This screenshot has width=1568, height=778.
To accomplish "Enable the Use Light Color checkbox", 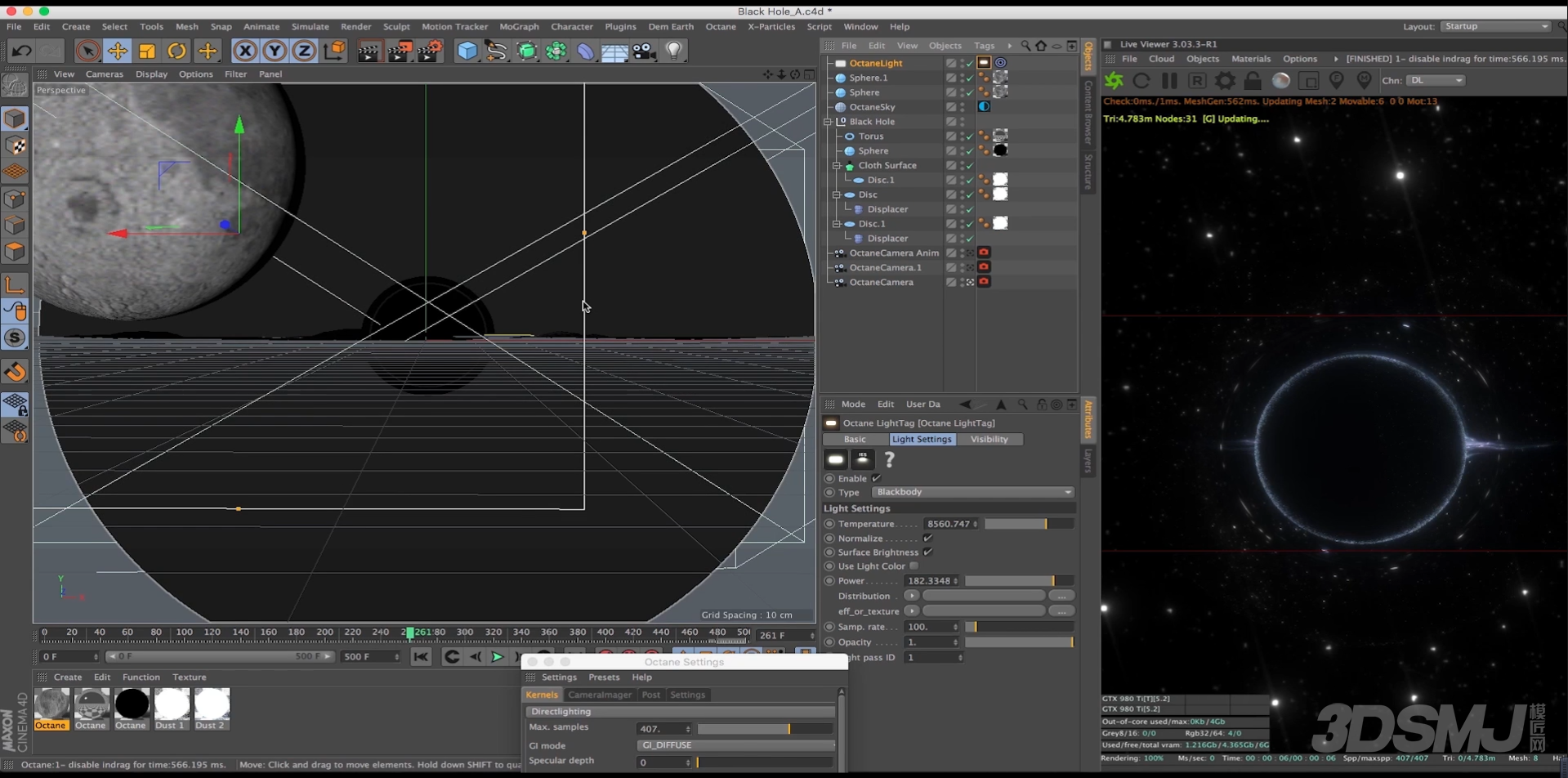I will [x=914, y=566].
